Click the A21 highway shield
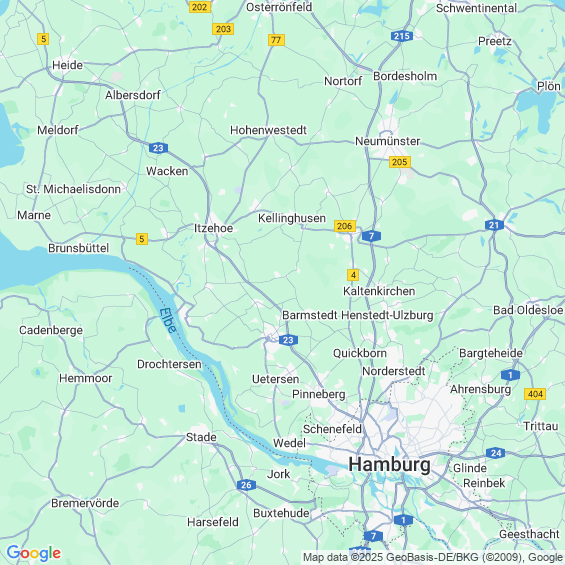 494,225
